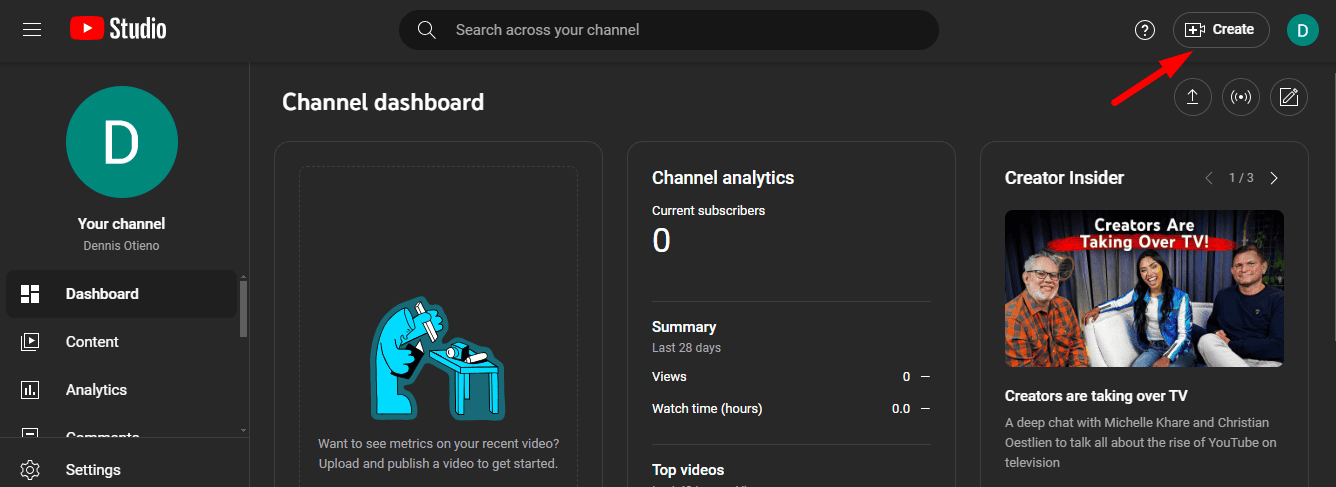The width and height of the screenshot is (1336, 487).
Task: Click the upload videos arrow icon
Action: coord(1192,97)
